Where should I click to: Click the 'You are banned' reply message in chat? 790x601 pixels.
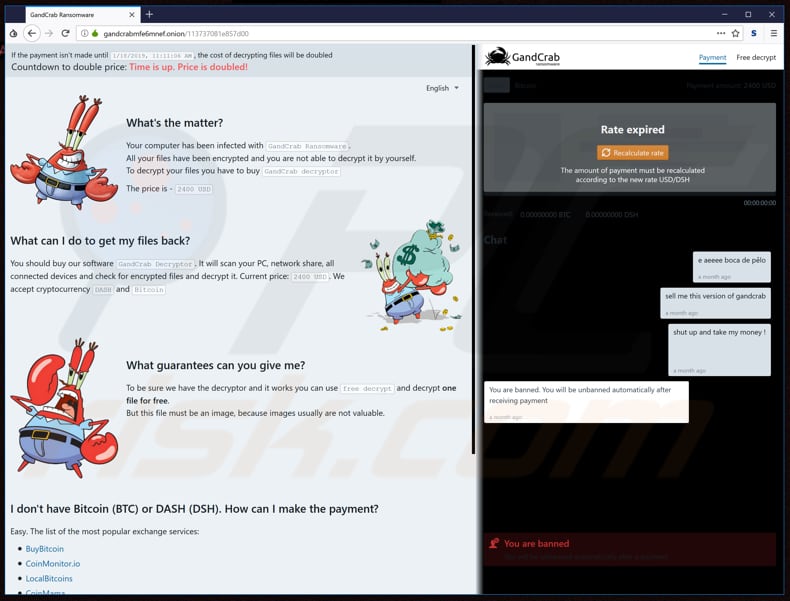pyautogui.click(x=586, y=402)
